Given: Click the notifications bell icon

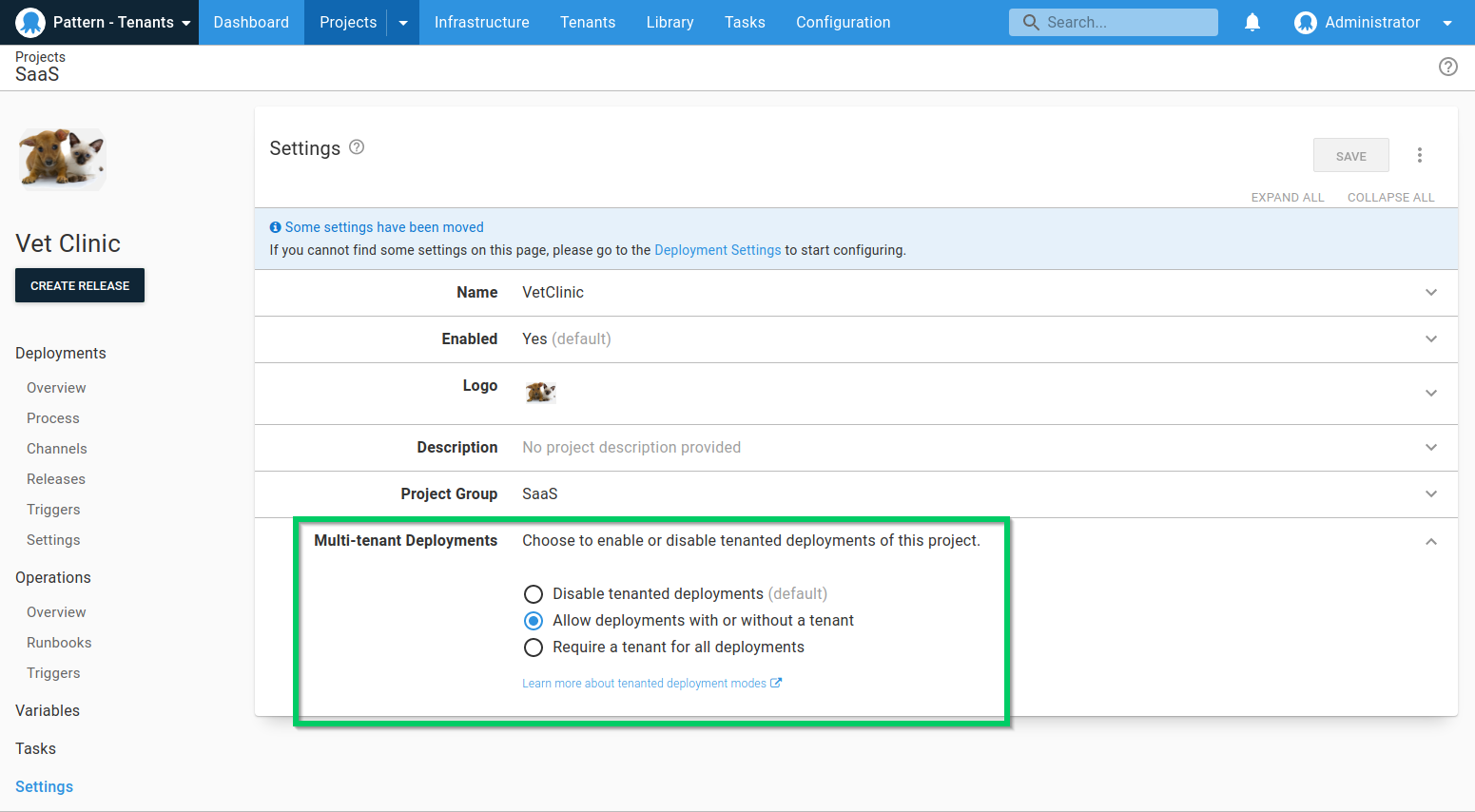Looking at the screenshot, I should tap(1252, 22).
